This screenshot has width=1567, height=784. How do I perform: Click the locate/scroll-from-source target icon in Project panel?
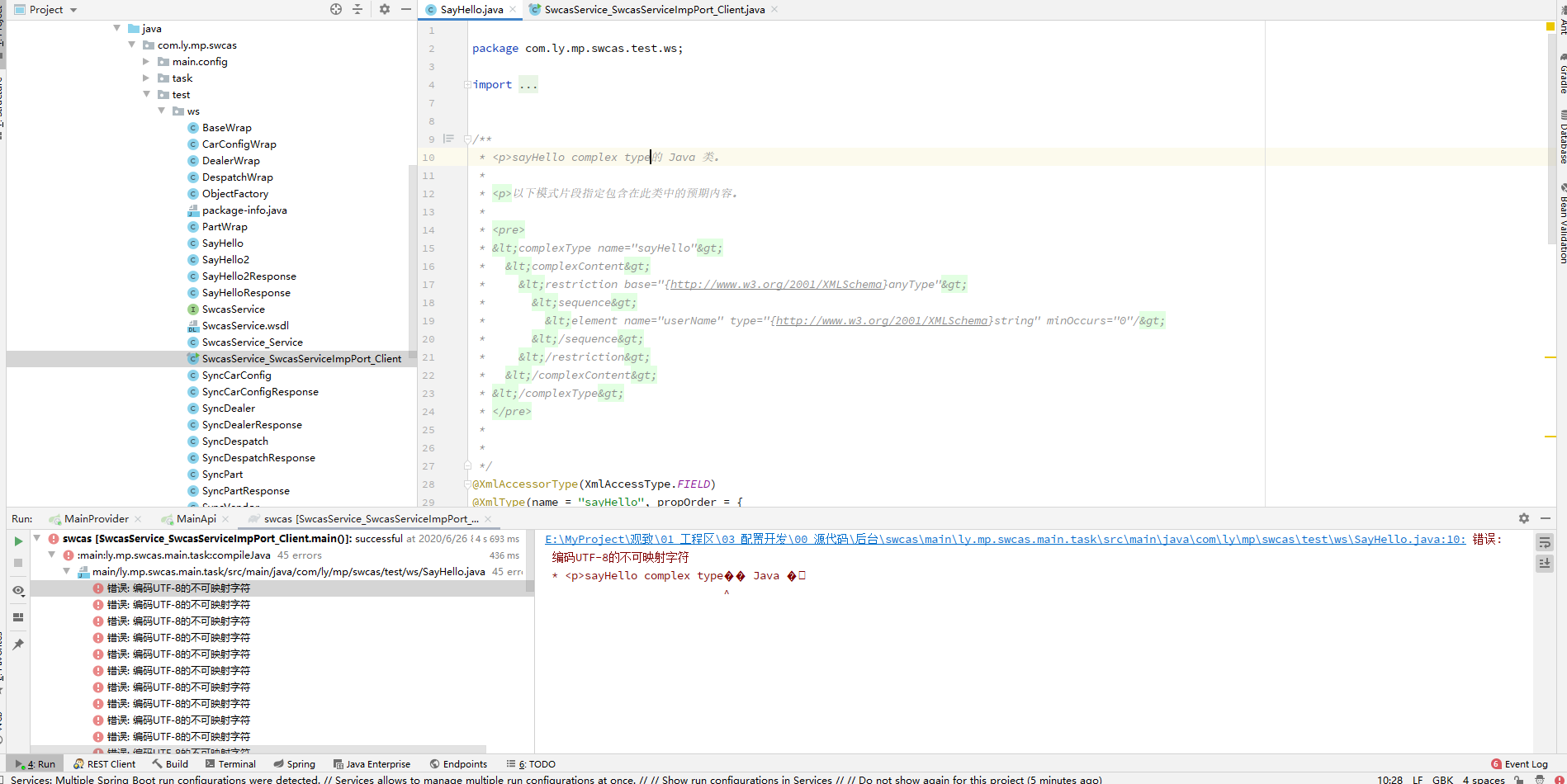point(336,9)
